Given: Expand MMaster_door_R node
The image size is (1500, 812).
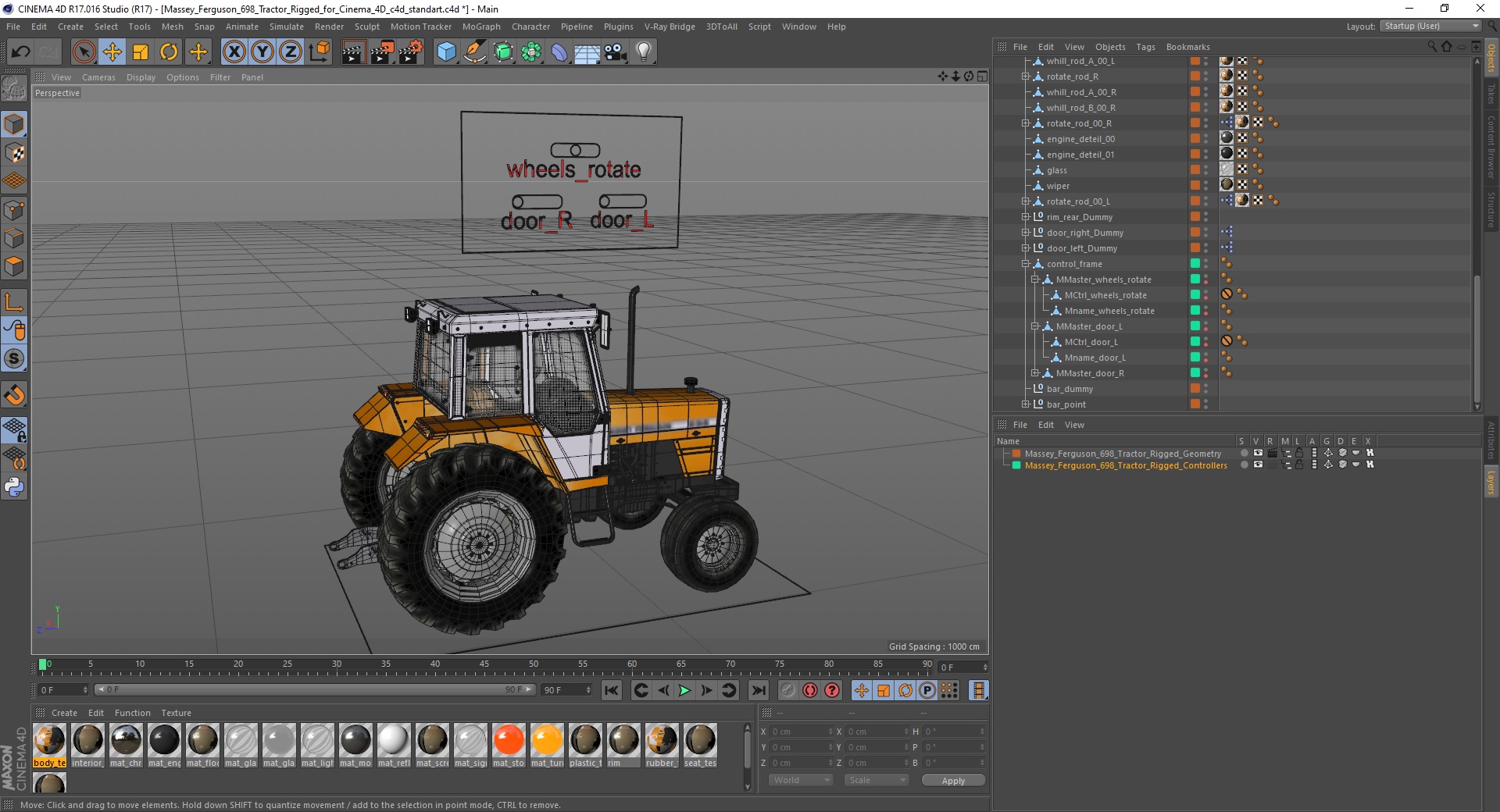Looking at the screenshot, I should pyautogui.click(x=1034, y=373).
